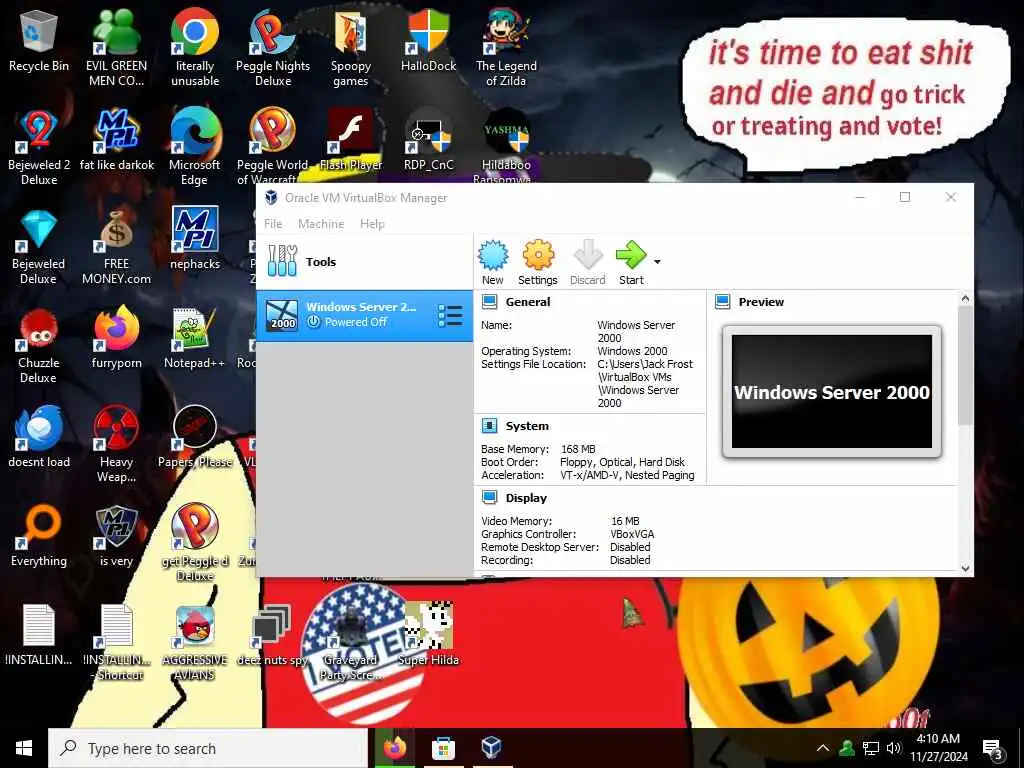Expand the Start button dropdown arrow
Image resolution: width=1024 pixels, height=768 pixels.
pos(657,262)
